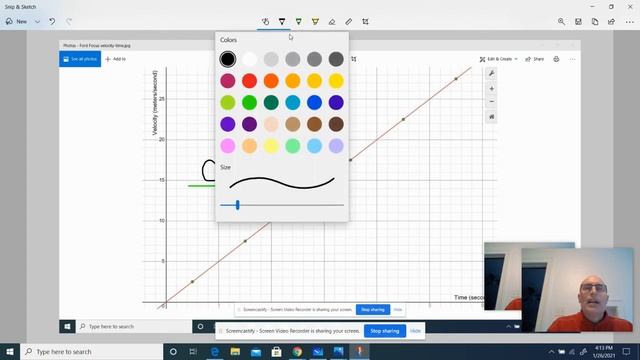Image resolution: width=640 pixels, height=360 pixels.
Task: Open Cortana from the taskbar
Action: coord(173,351)
